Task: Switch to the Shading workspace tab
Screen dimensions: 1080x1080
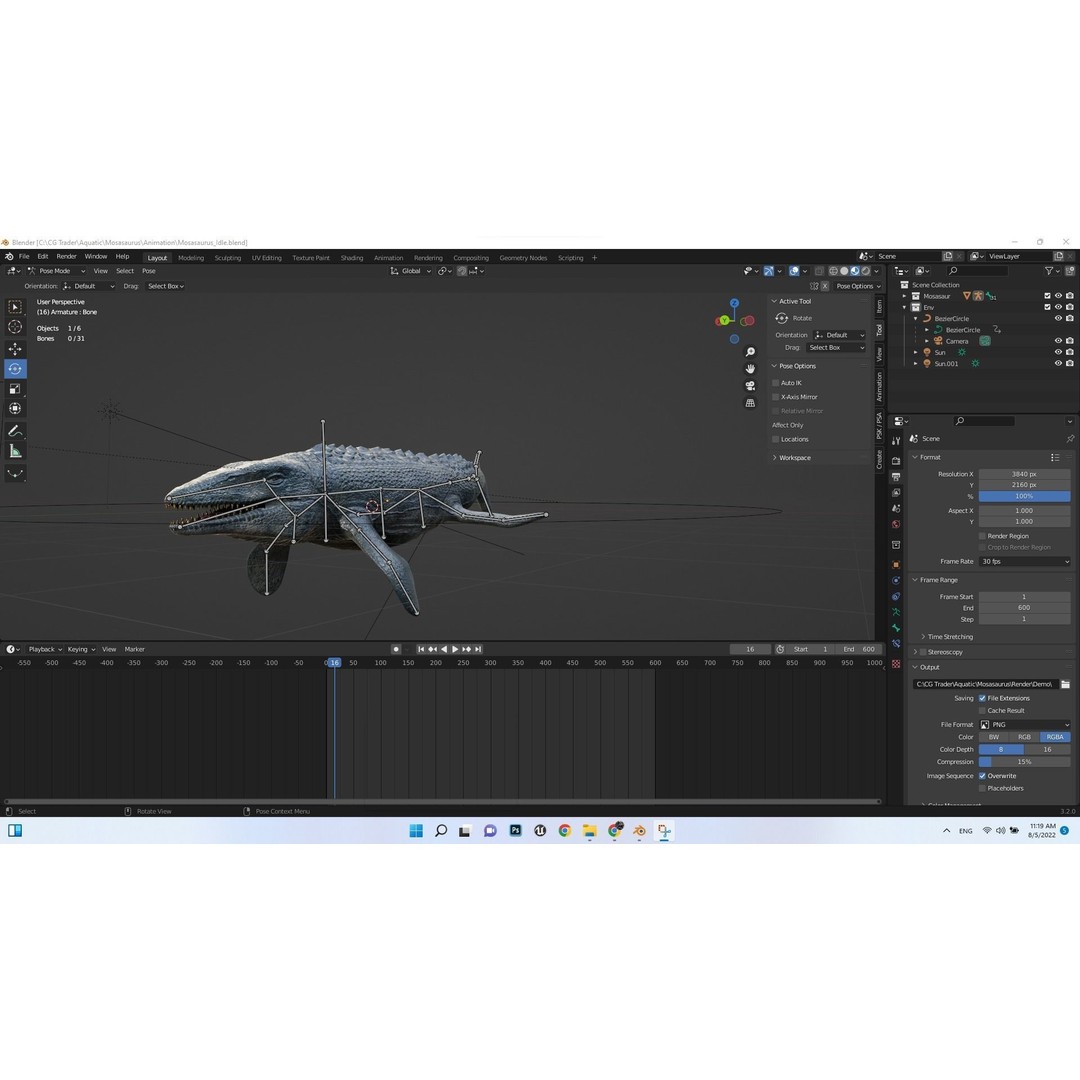Action: point(351,258)
